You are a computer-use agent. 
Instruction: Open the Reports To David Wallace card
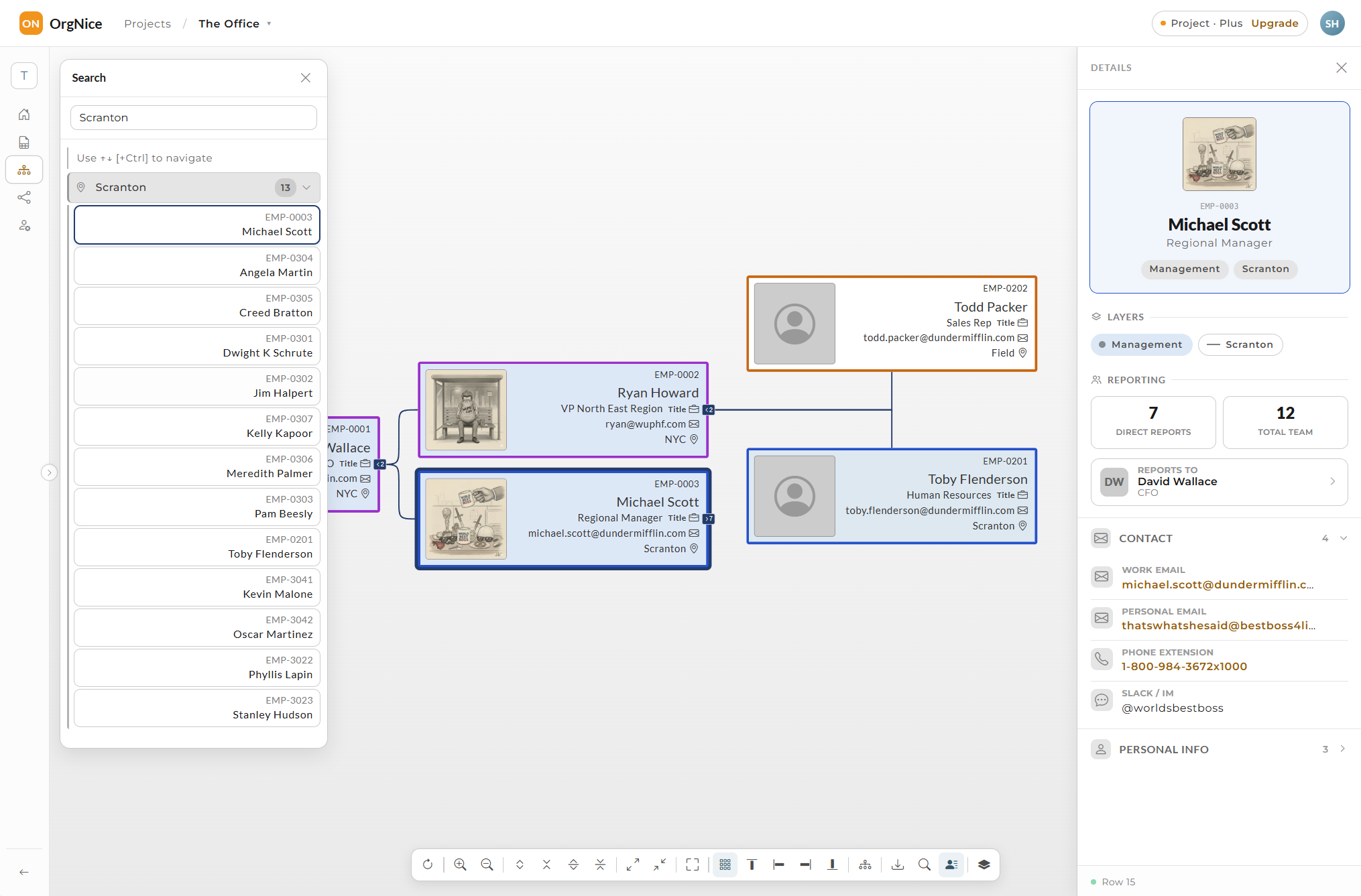(1219, 482)
